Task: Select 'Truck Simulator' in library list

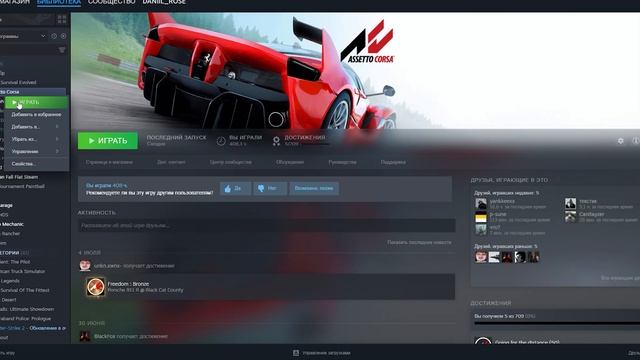Action: (22, 271)
